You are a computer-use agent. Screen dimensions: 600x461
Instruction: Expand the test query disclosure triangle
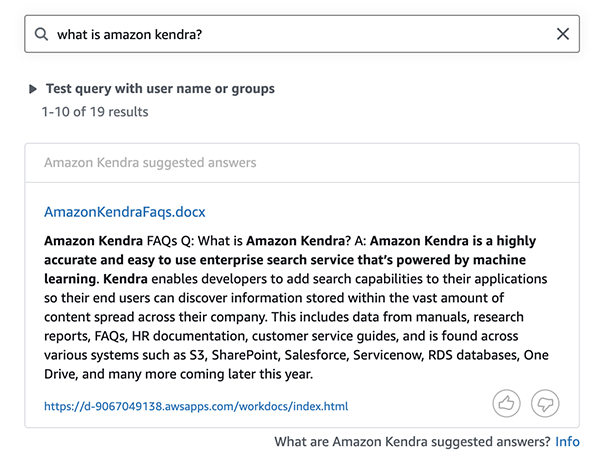34,89
